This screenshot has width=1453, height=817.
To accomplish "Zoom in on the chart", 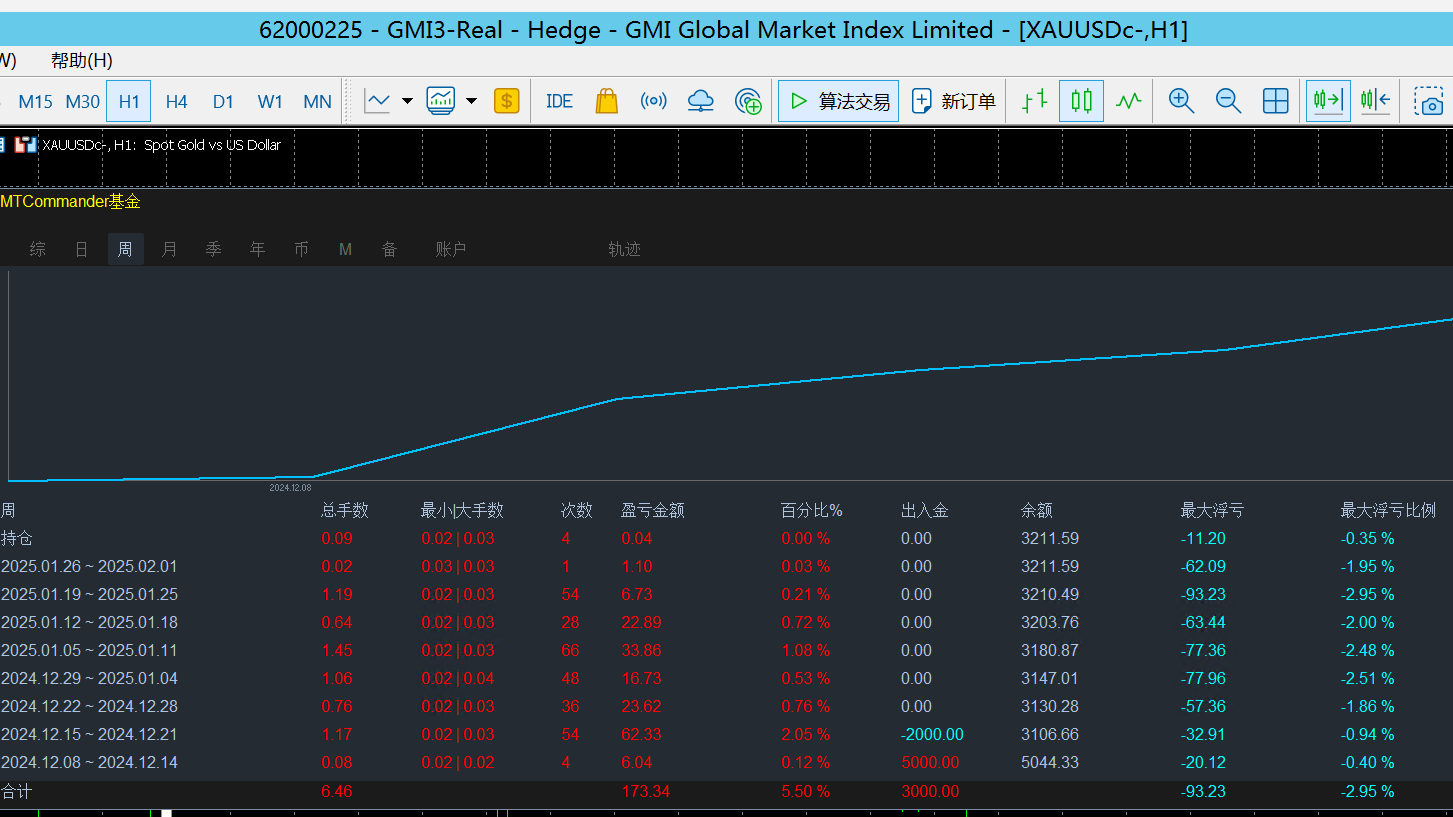I will (x=1182, y=101).
